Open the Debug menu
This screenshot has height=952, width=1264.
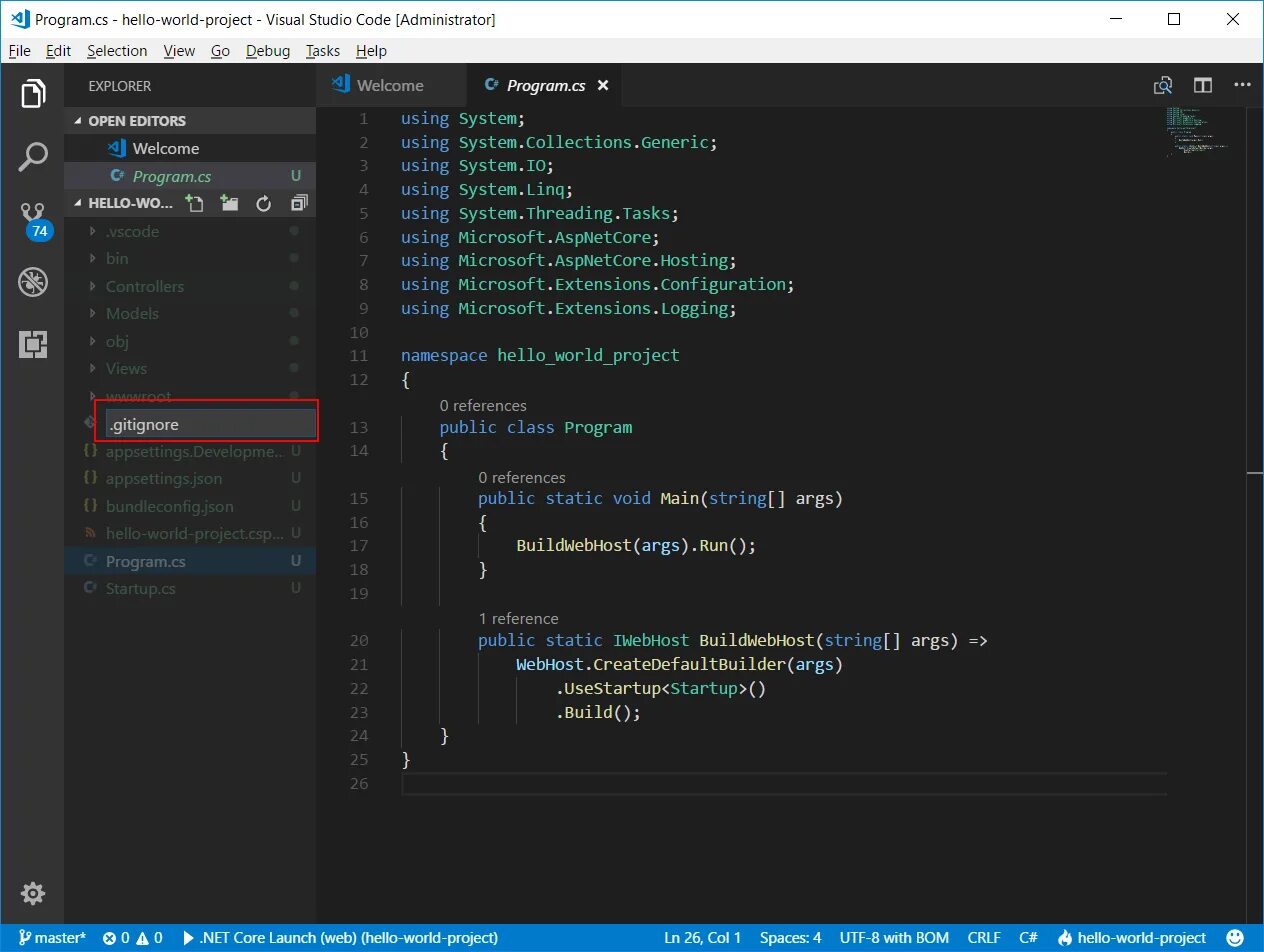pyautogui.click(x=268, y=51)
